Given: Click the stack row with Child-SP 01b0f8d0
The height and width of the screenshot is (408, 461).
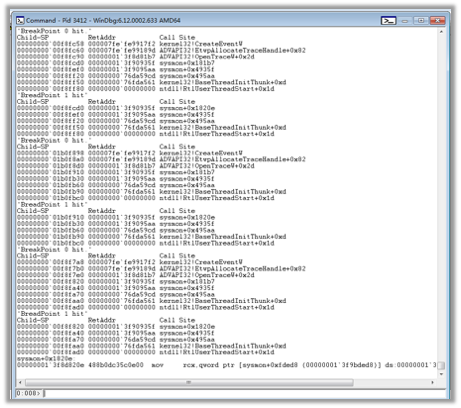Looking at the screenshot, I should 136,166.
